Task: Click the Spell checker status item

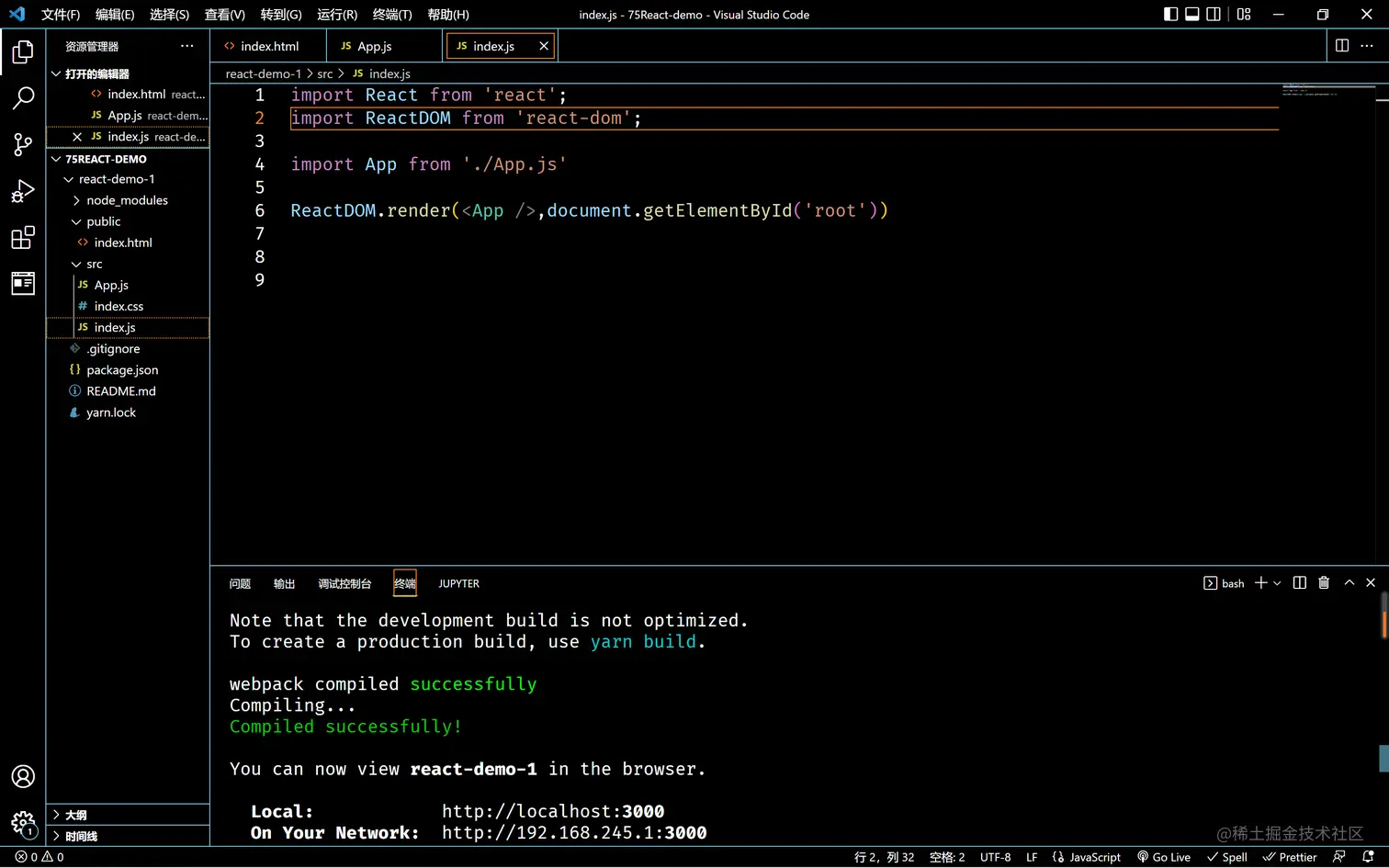Action: [x=1227, y=857]
